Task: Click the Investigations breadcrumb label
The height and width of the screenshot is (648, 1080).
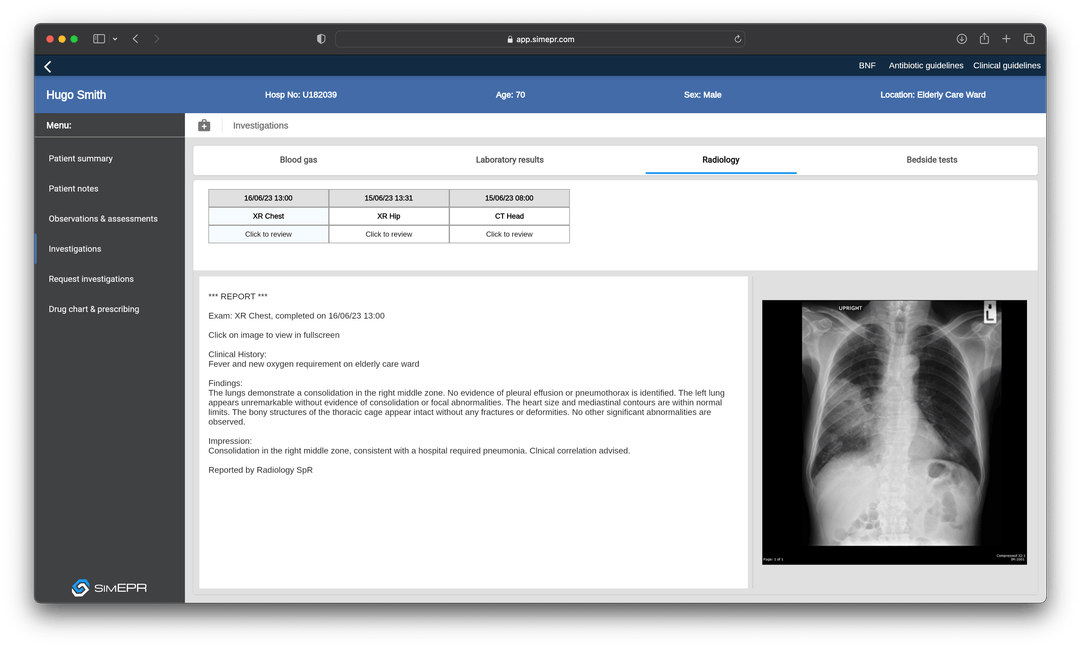Action: [260, 125]
